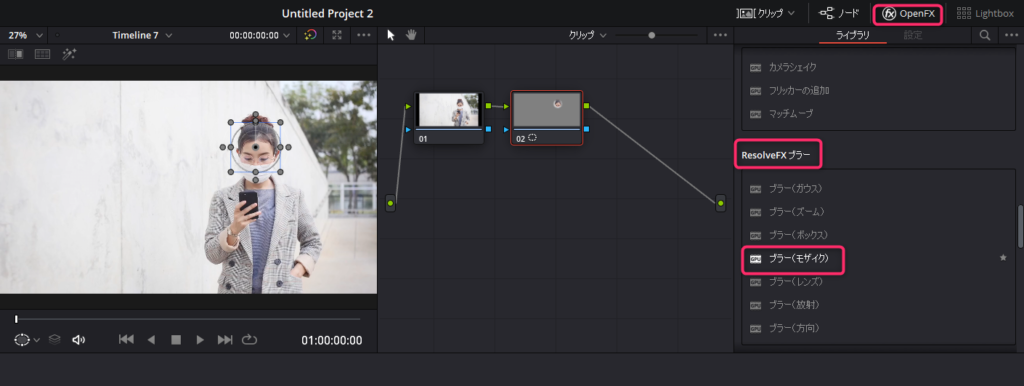This screenshot has height=386, width=1024.
Task: Select フリッカーの追加 effect
Action: click(x=799, y=90)
